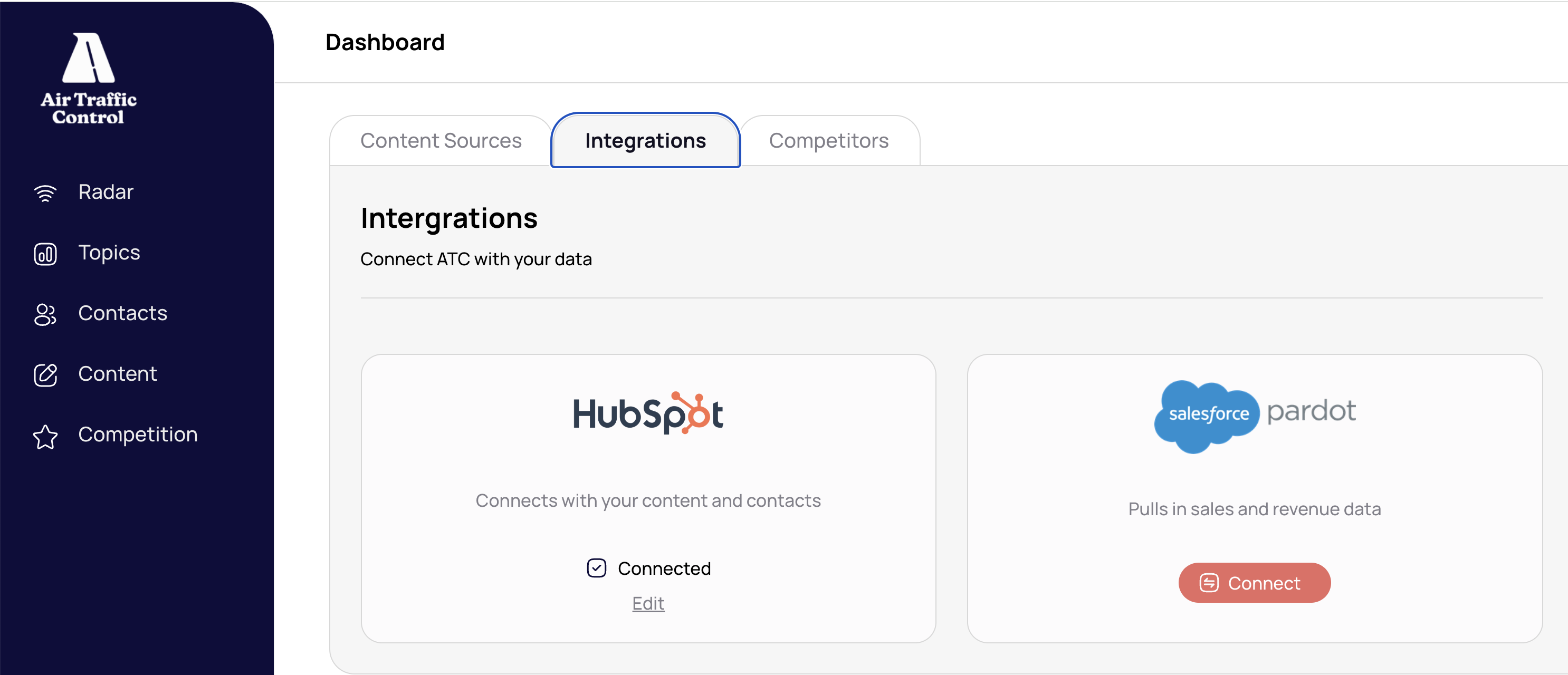Open the Content menu item
The image size is (1568, 675).
(118, 374)
